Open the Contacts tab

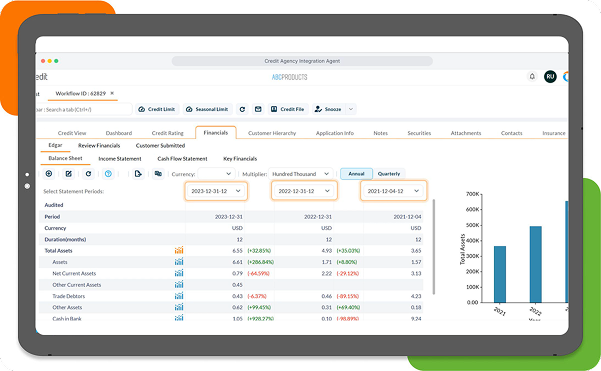511,133
